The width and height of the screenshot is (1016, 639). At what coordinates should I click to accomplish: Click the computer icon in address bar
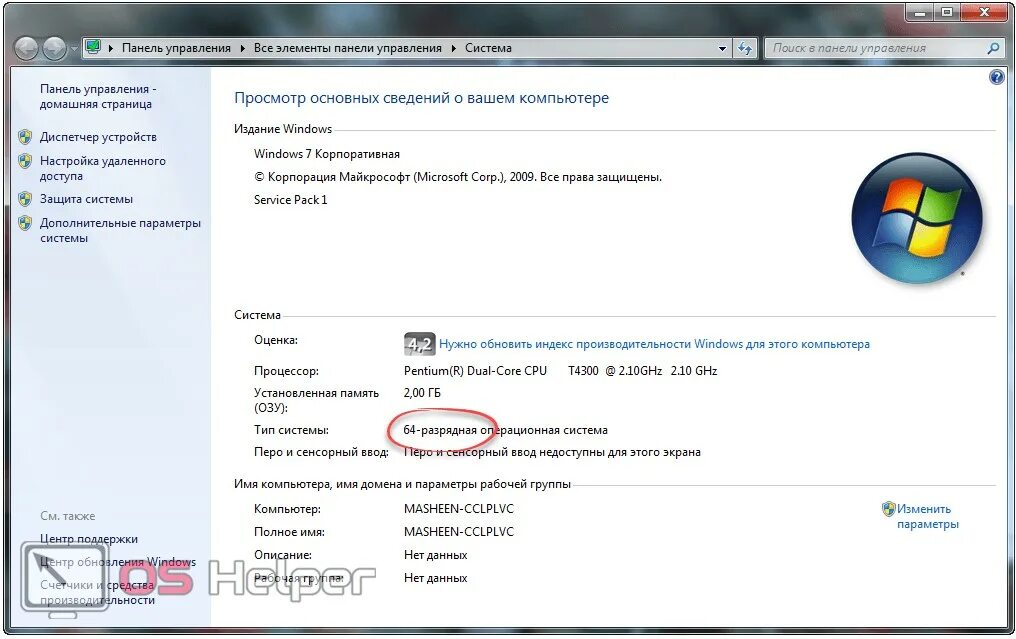[x=93, y=47]
